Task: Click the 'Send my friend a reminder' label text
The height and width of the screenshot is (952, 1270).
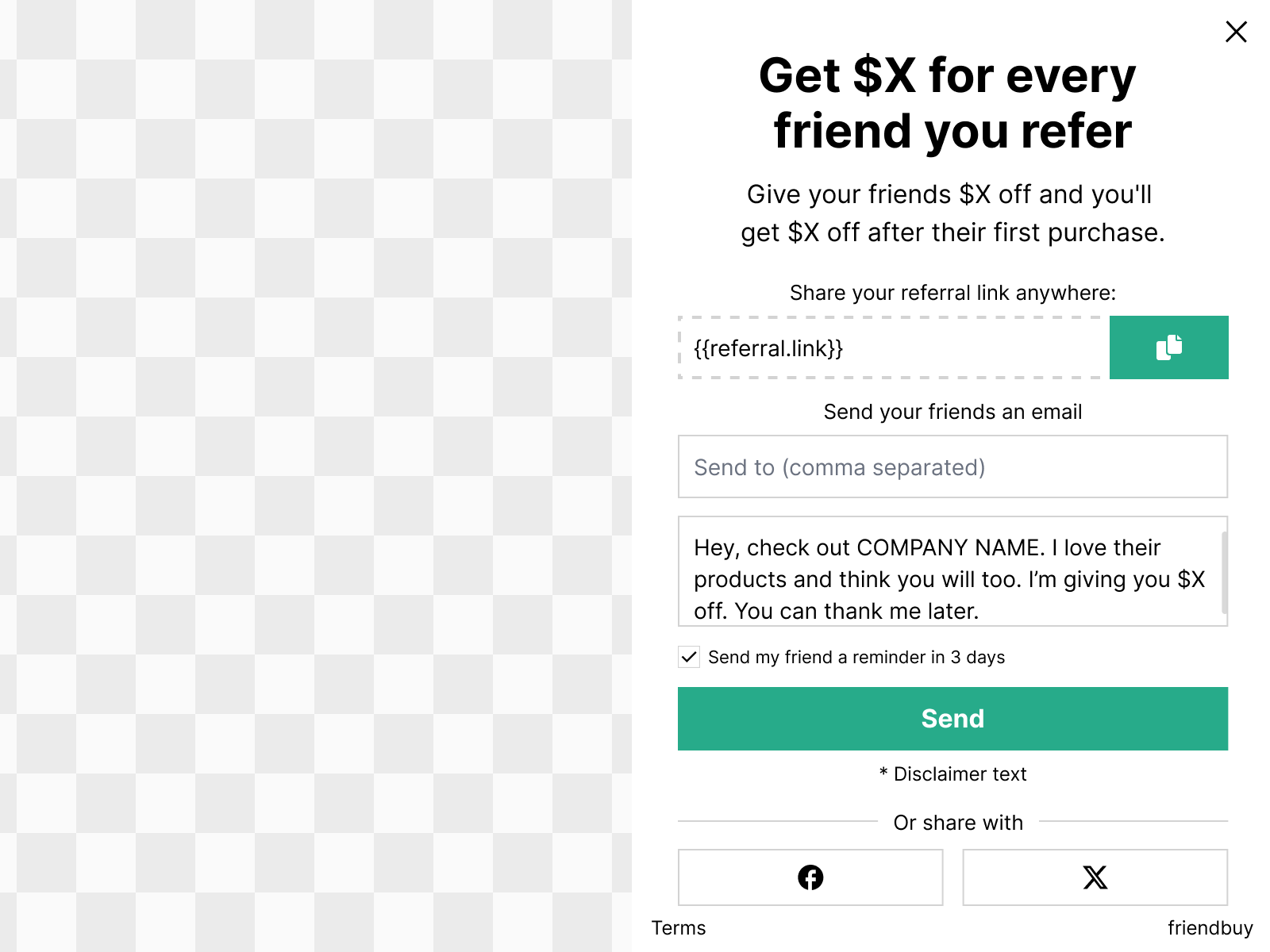Action: 856,657
